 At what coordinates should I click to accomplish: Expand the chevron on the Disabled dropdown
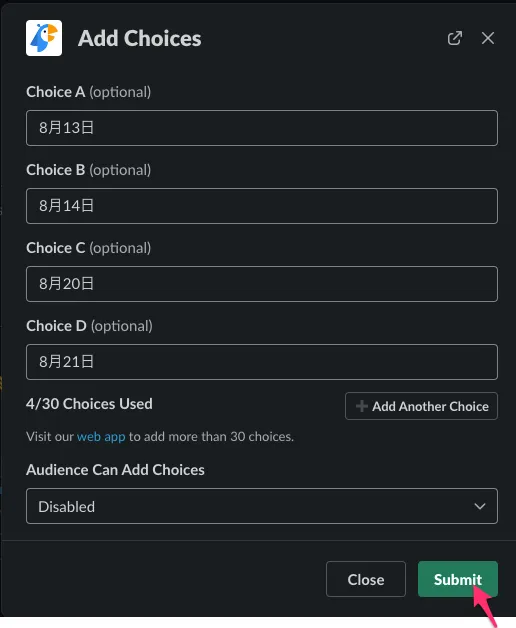480,506
